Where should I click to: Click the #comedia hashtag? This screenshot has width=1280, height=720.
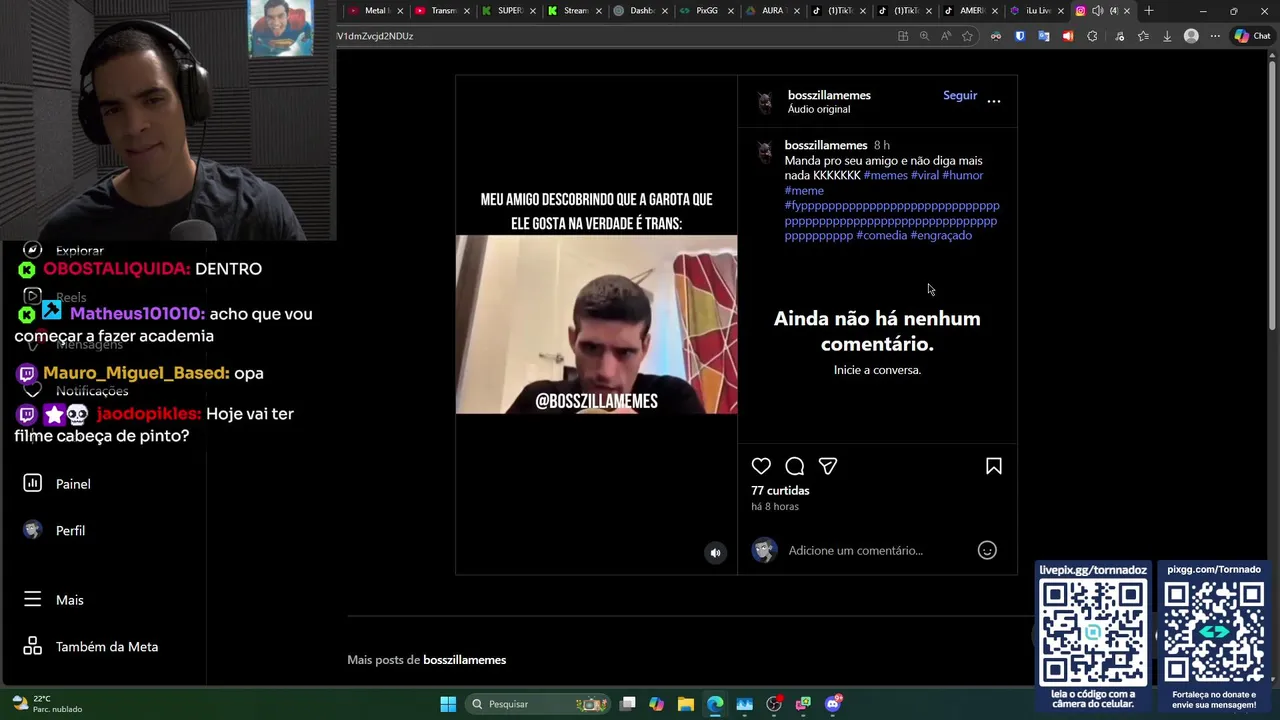coord(882,235)
